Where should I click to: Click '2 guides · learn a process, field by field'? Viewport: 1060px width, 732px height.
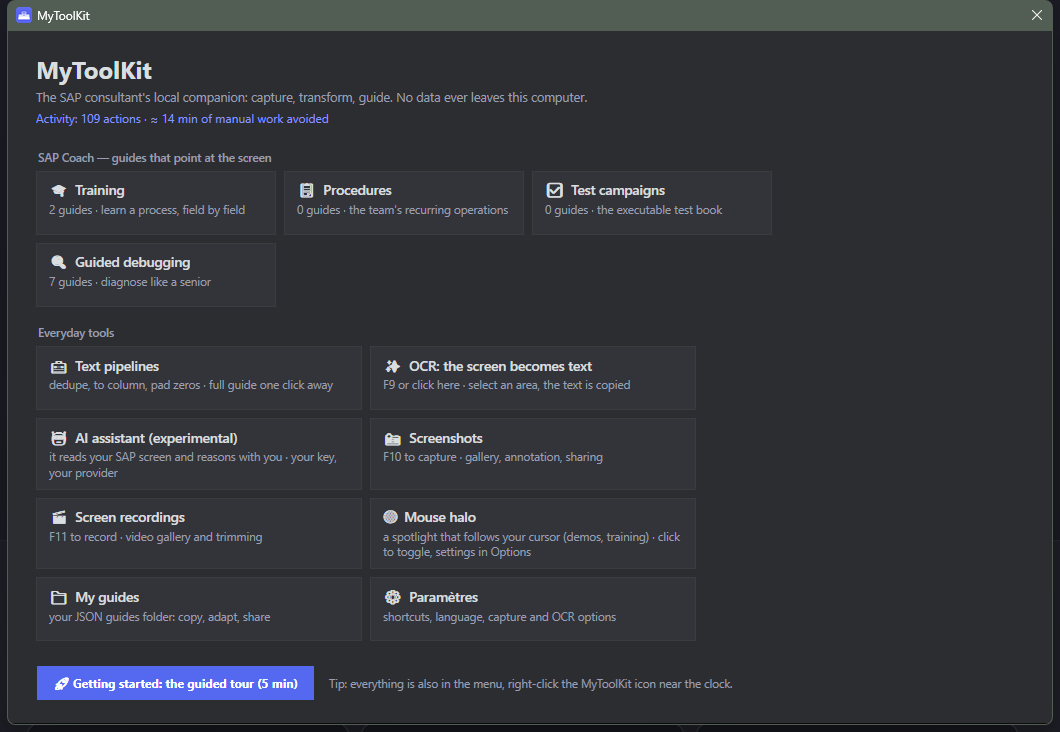147,210
